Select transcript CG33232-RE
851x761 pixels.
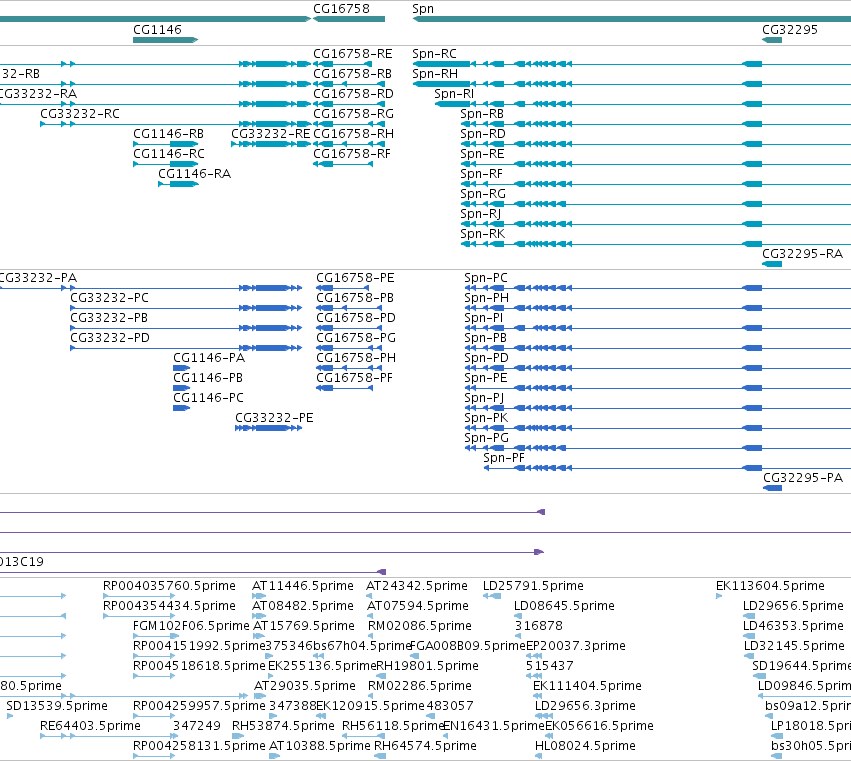pos(271,134)
